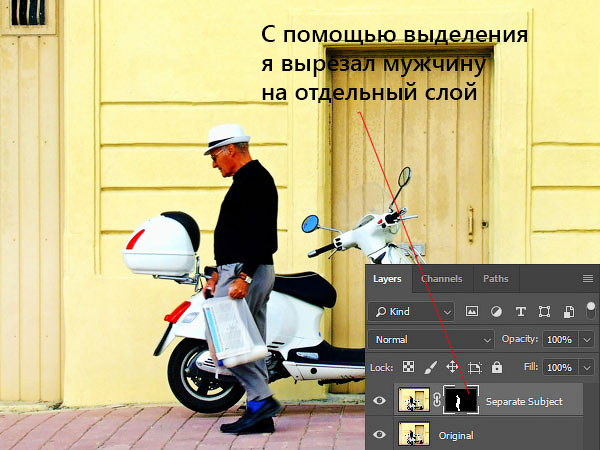Expand the Opacity slider arrow

587,339
